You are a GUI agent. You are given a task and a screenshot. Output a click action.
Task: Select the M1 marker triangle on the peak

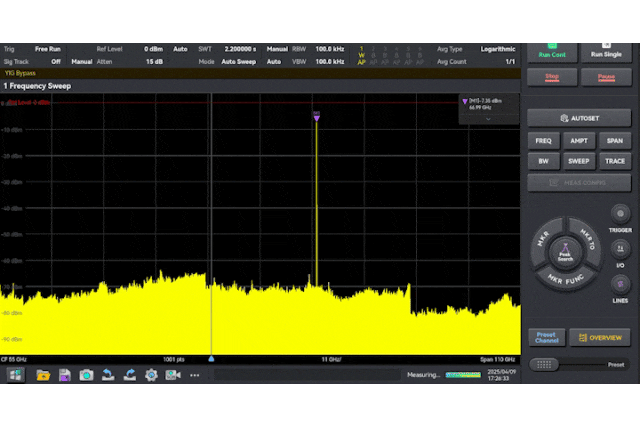tap(316, 116)
